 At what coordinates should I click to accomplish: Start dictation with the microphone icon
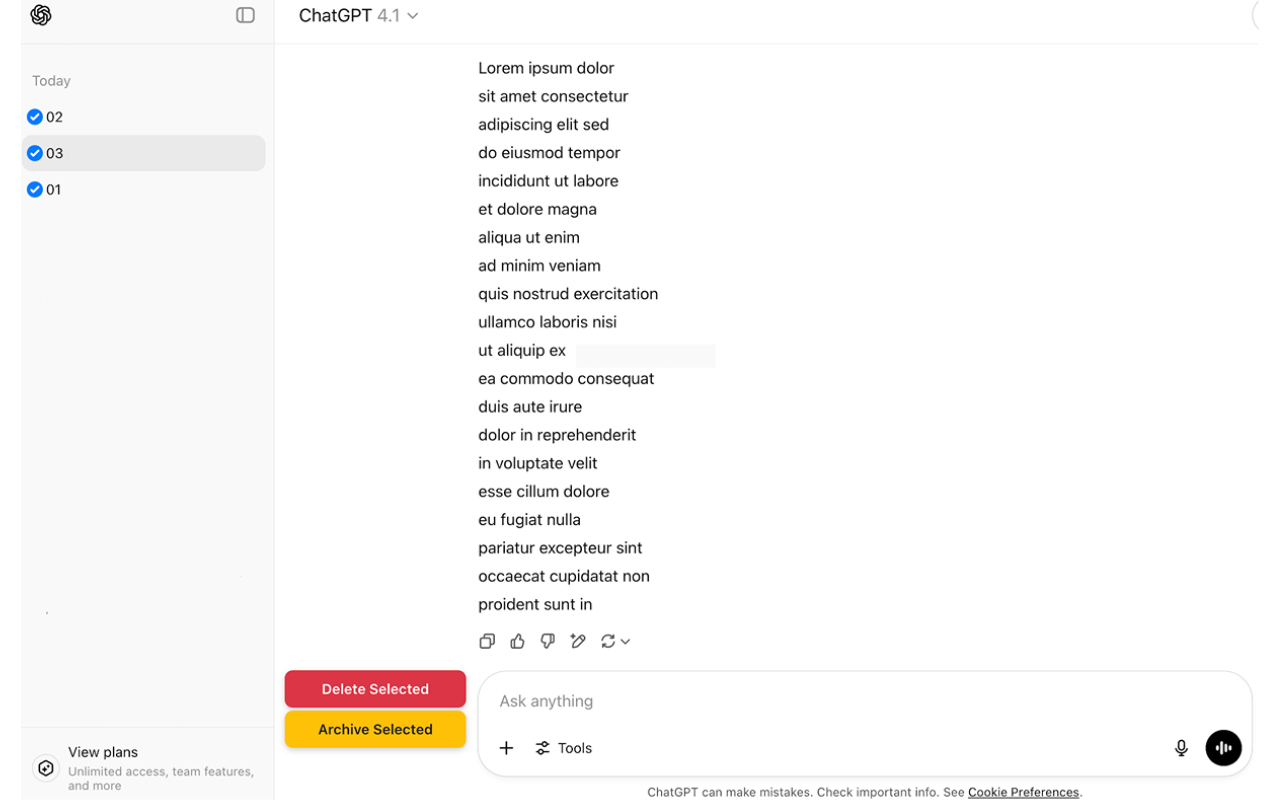[1181, 748]
